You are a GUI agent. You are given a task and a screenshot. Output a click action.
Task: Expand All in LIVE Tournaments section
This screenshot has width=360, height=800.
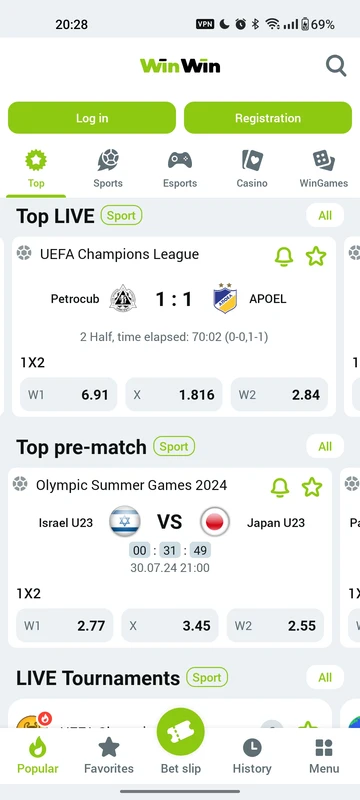pos(325,678)
